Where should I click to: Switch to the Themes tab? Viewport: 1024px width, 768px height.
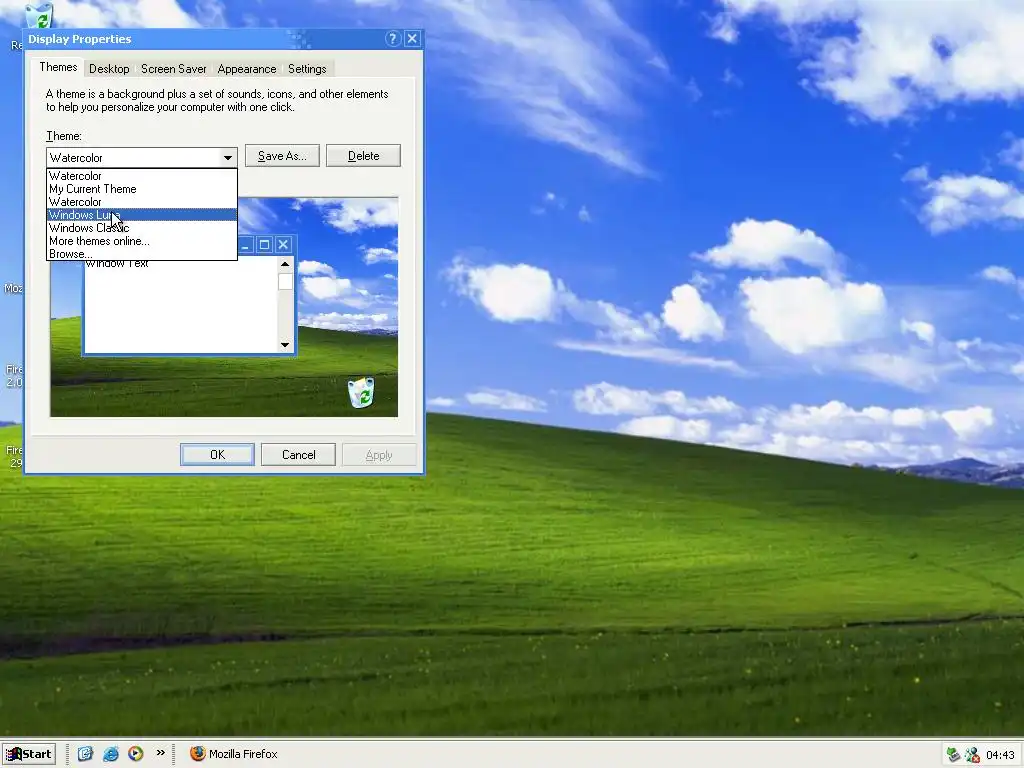pos(58,67)
